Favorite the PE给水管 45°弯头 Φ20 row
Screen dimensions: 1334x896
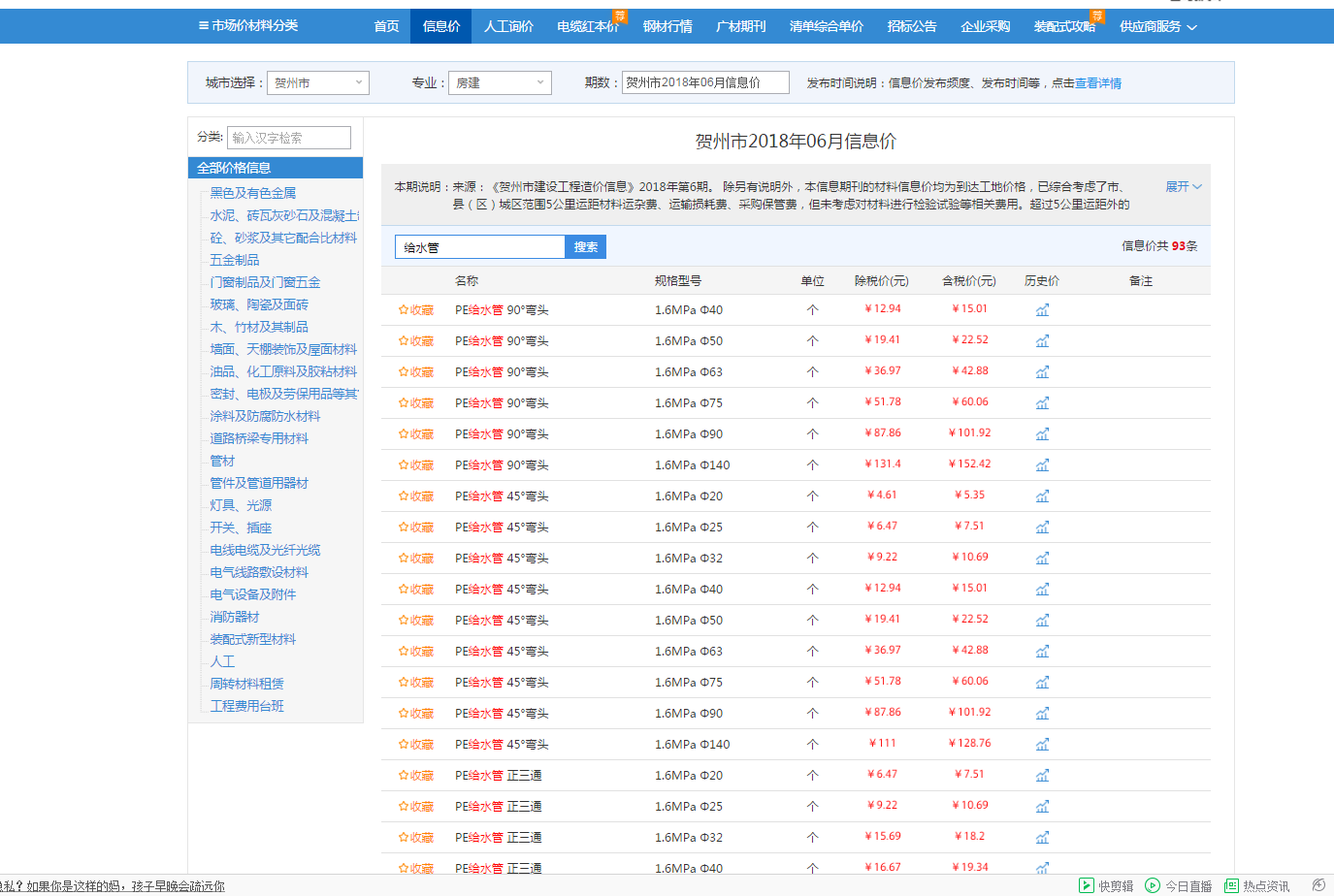[416, 496]
